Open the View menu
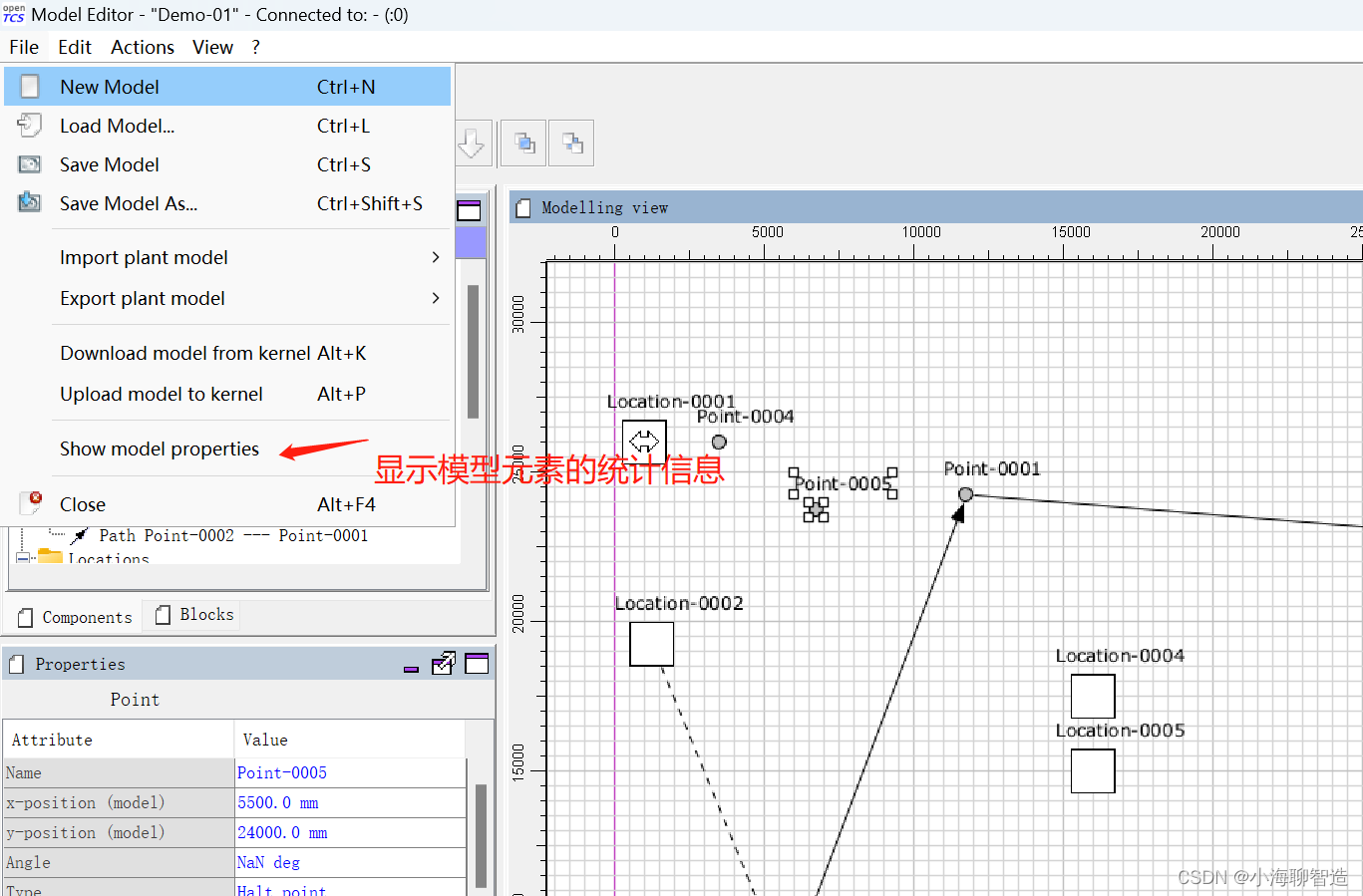This screenshot has width=1363, height=896. click(212, 47)
